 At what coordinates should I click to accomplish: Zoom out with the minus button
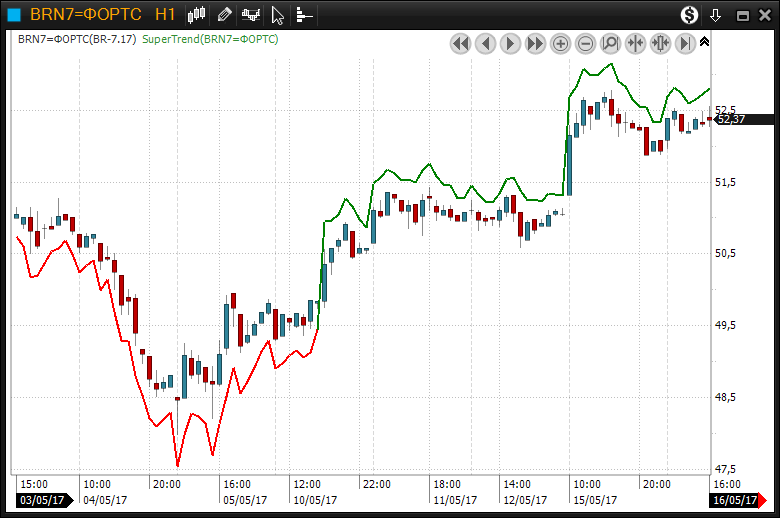(x=585, y=43)
